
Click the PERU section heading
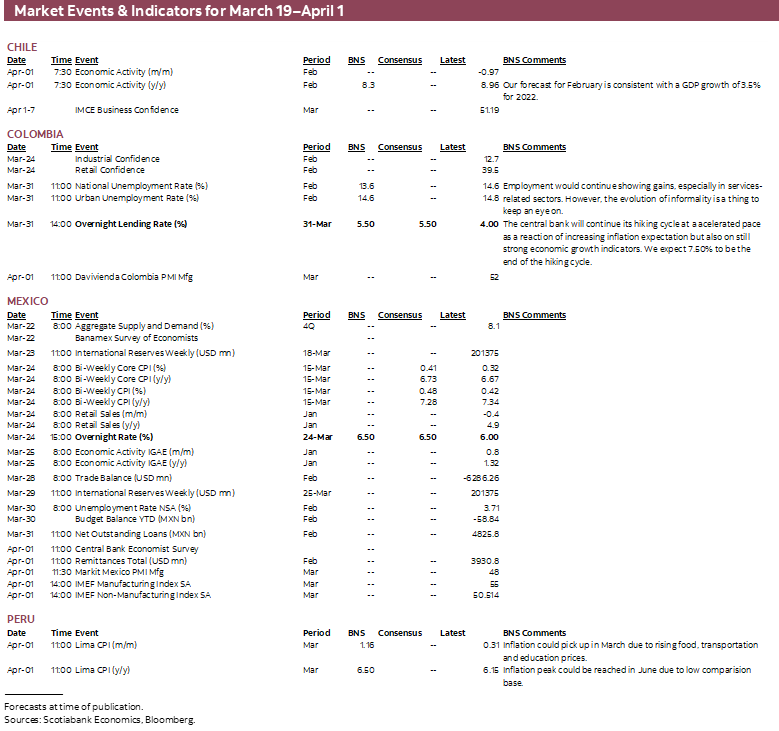(x=20, y=620)
